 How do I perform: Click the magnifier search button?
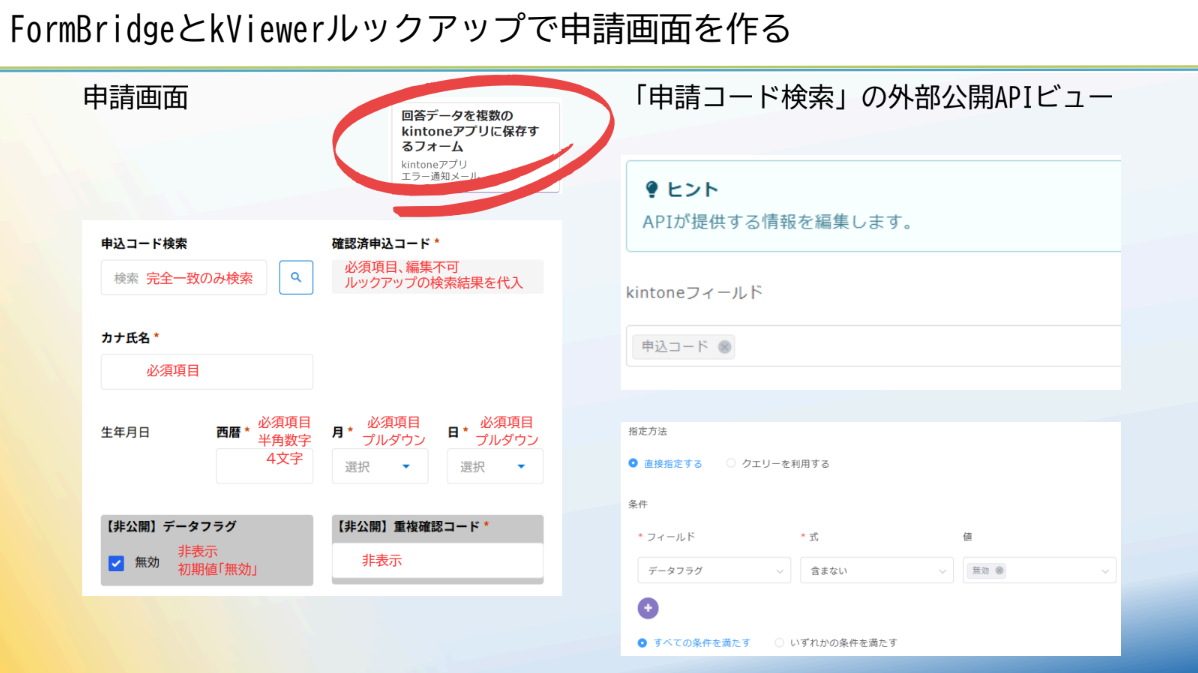point(296,277)
